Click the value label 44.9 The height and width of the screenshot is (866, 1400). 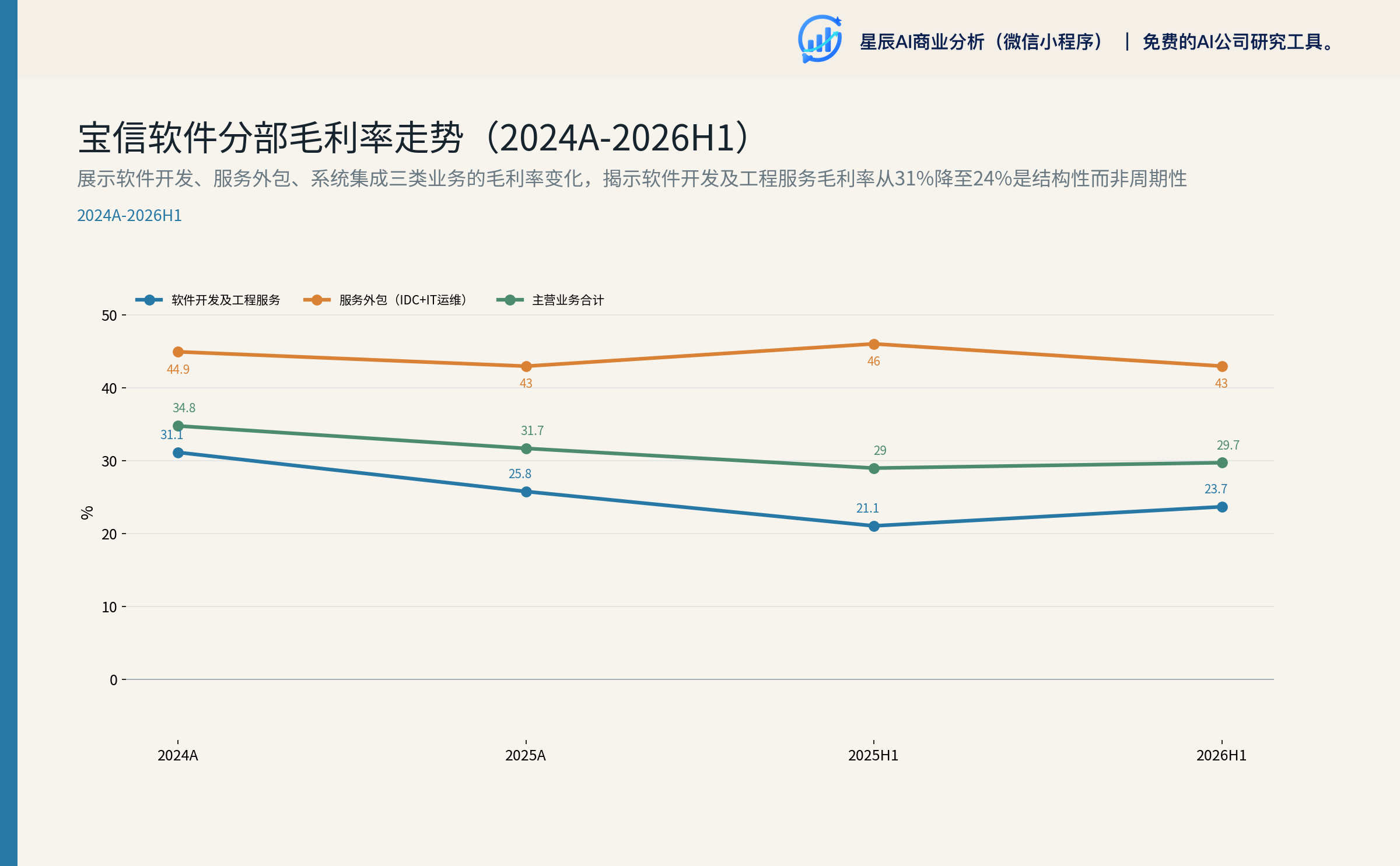(x=178, y=369)
